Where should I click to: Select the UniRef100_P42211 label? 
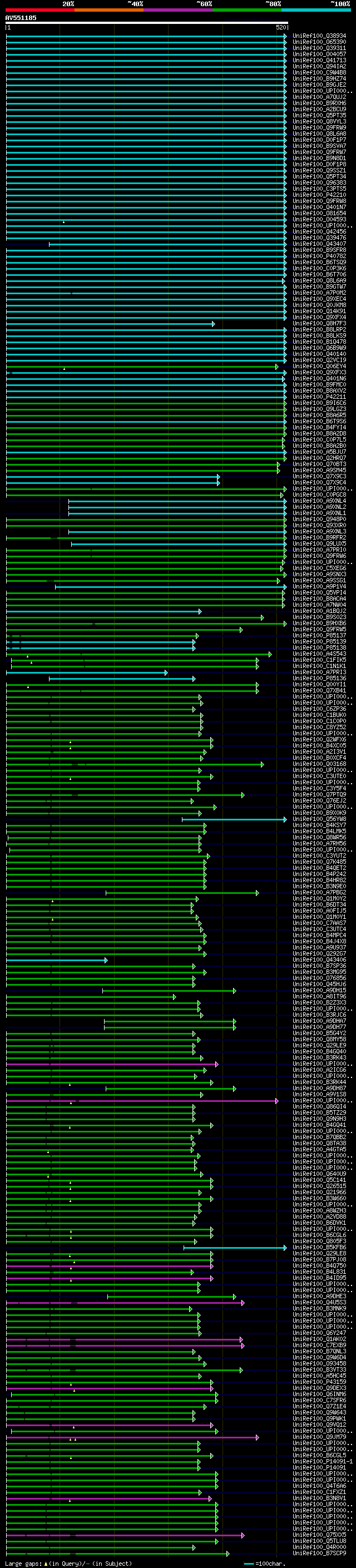point(319,397)
